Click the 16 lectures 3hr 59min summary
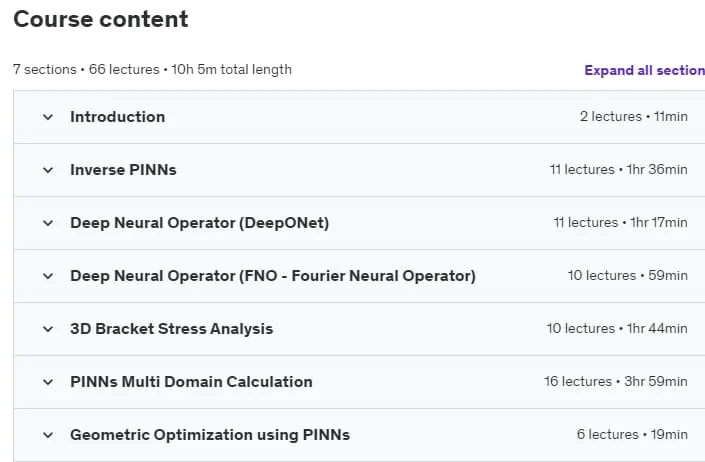Screen dimensions: 705x462 (x=616, y=382)
